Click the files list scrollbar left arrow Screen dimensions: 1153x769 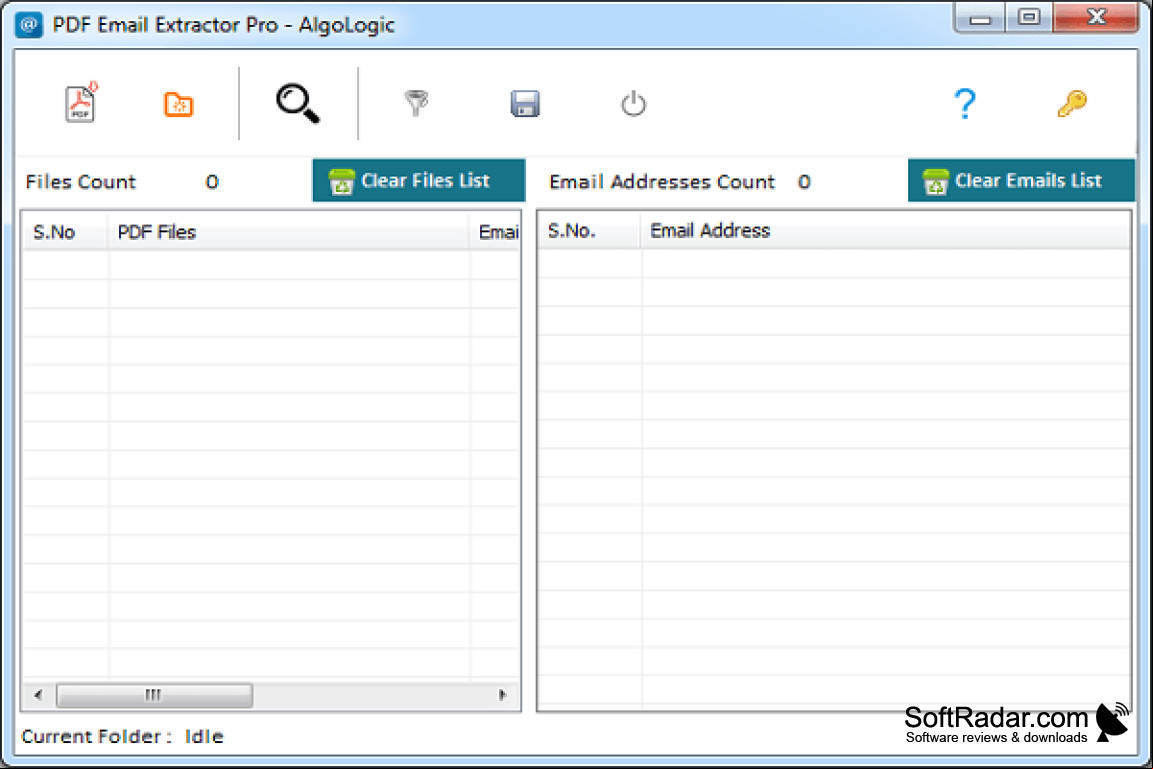coord(38,695)
